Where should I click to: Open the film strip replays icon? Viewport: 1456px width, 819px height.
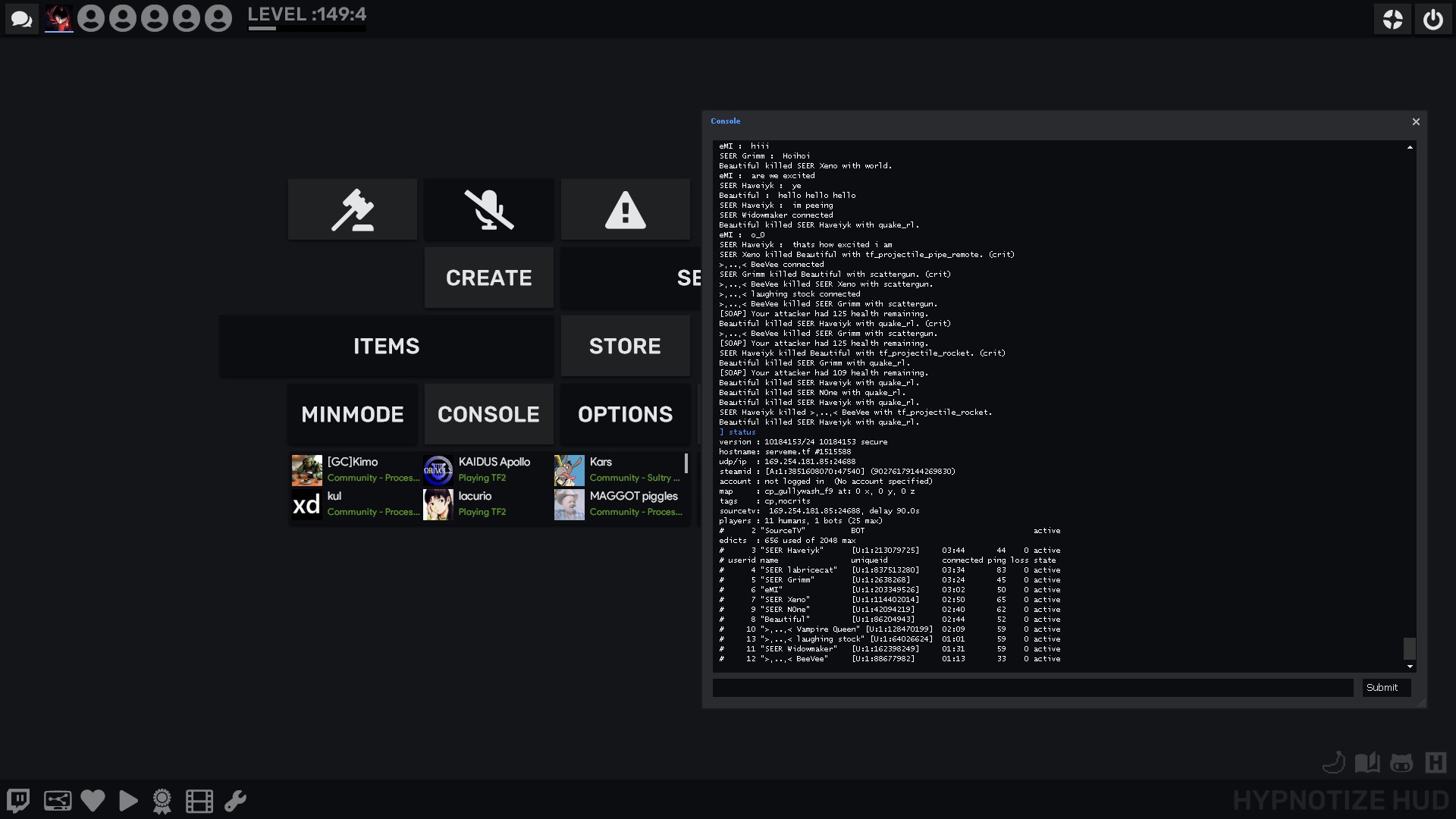(199, 801)
